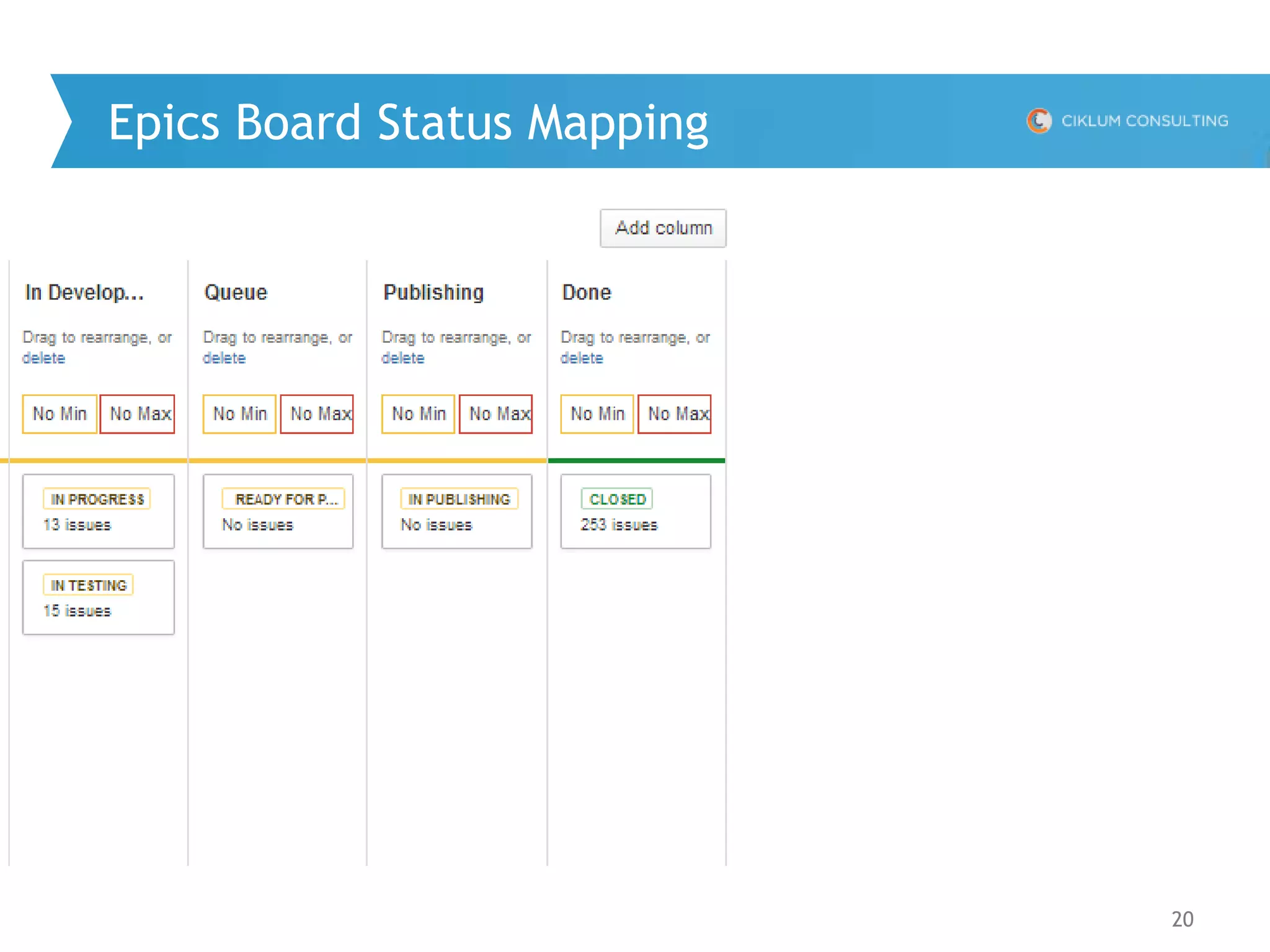Click the Epics Board Status Mapping title
The width and height of the screenshot is (1270, 952).
408,123
